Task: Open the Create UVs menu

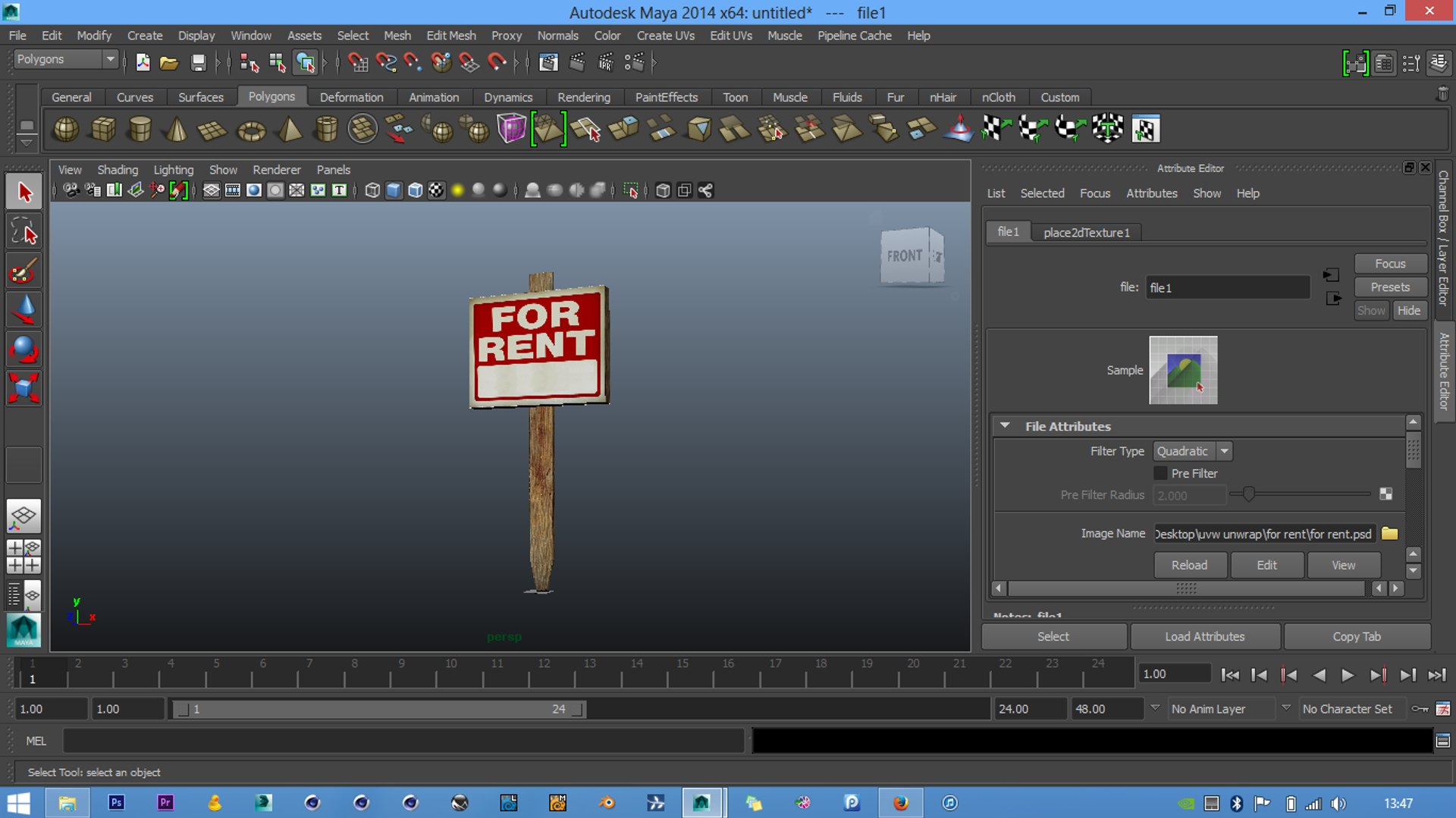Action: coord(665,36)
